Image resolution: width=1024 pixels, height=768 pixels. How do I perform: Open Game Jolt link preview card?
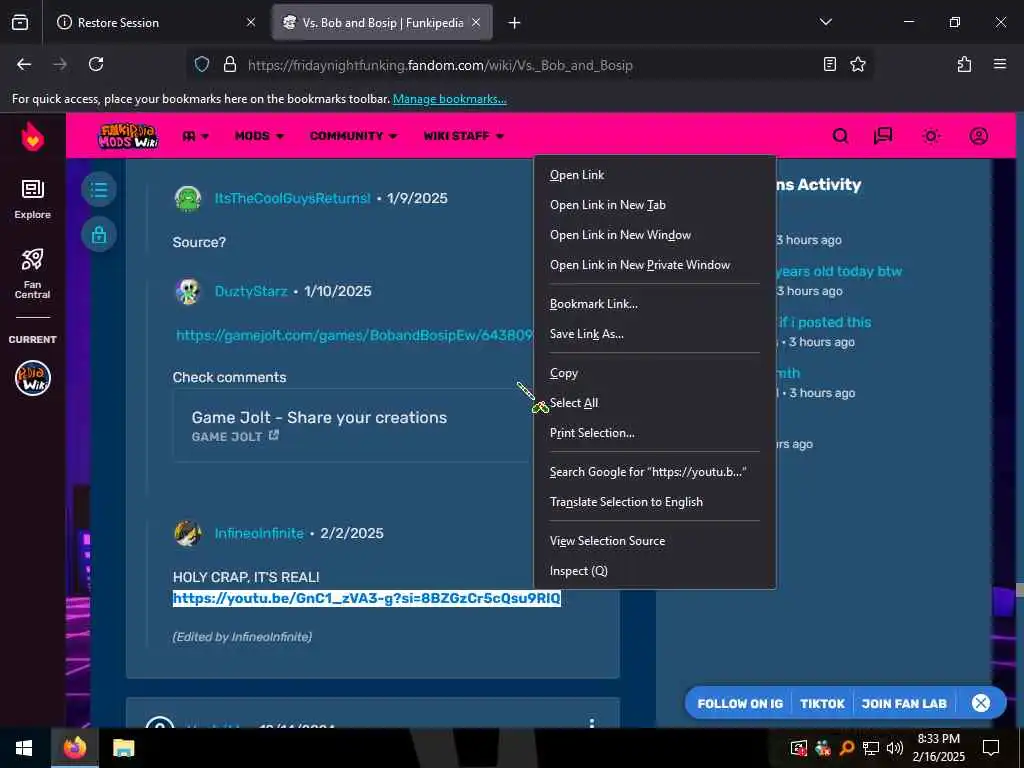(353, 426)
